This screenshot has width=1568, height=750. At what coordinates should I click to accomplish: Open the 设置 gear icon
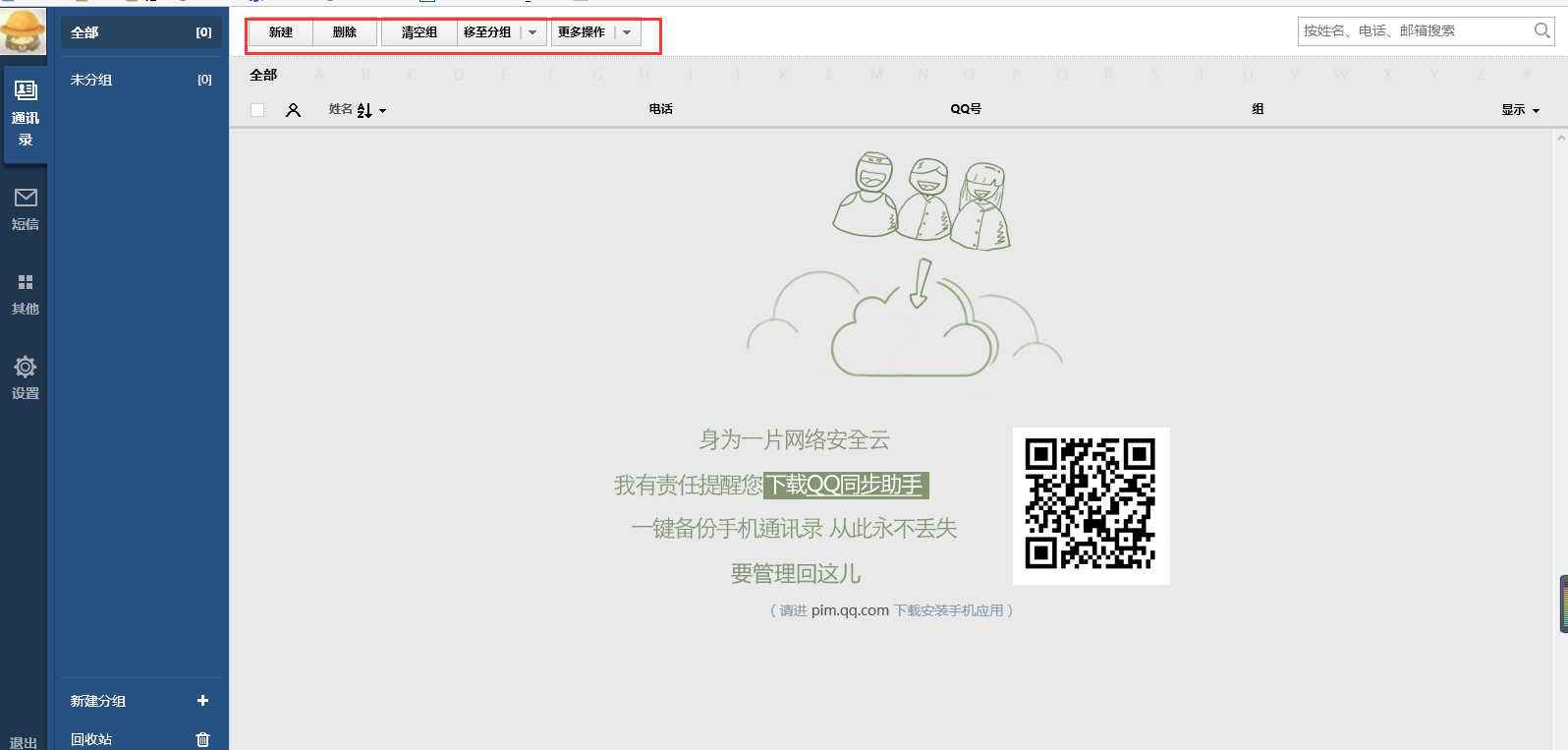[26, 368]
